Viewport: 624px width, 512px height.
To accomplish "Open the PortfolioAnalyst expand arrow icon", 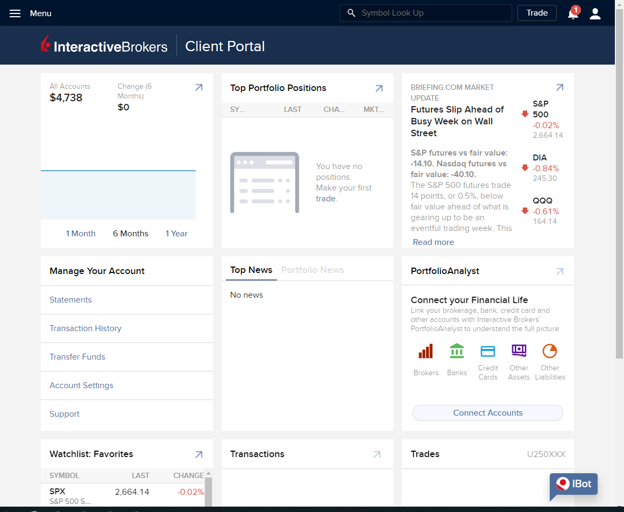I will pos(560,271).
